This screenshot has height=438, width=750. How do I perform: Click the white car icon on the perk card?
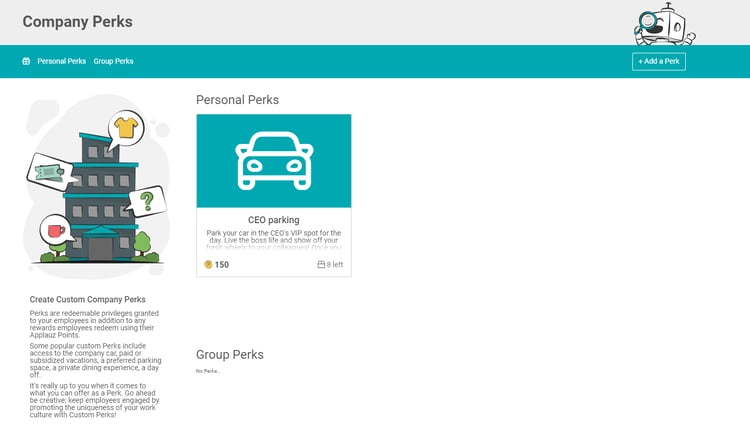coord(273,161)
